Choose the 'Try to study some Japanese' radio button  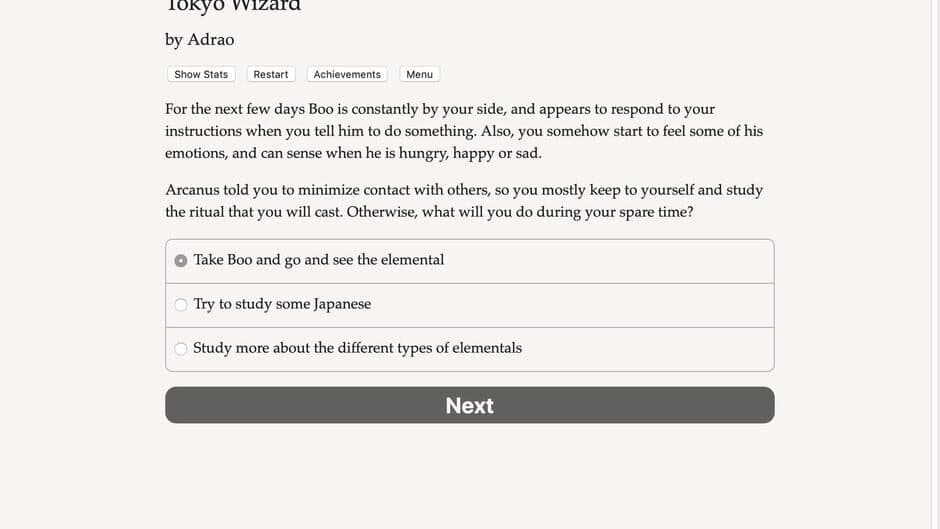180,305
